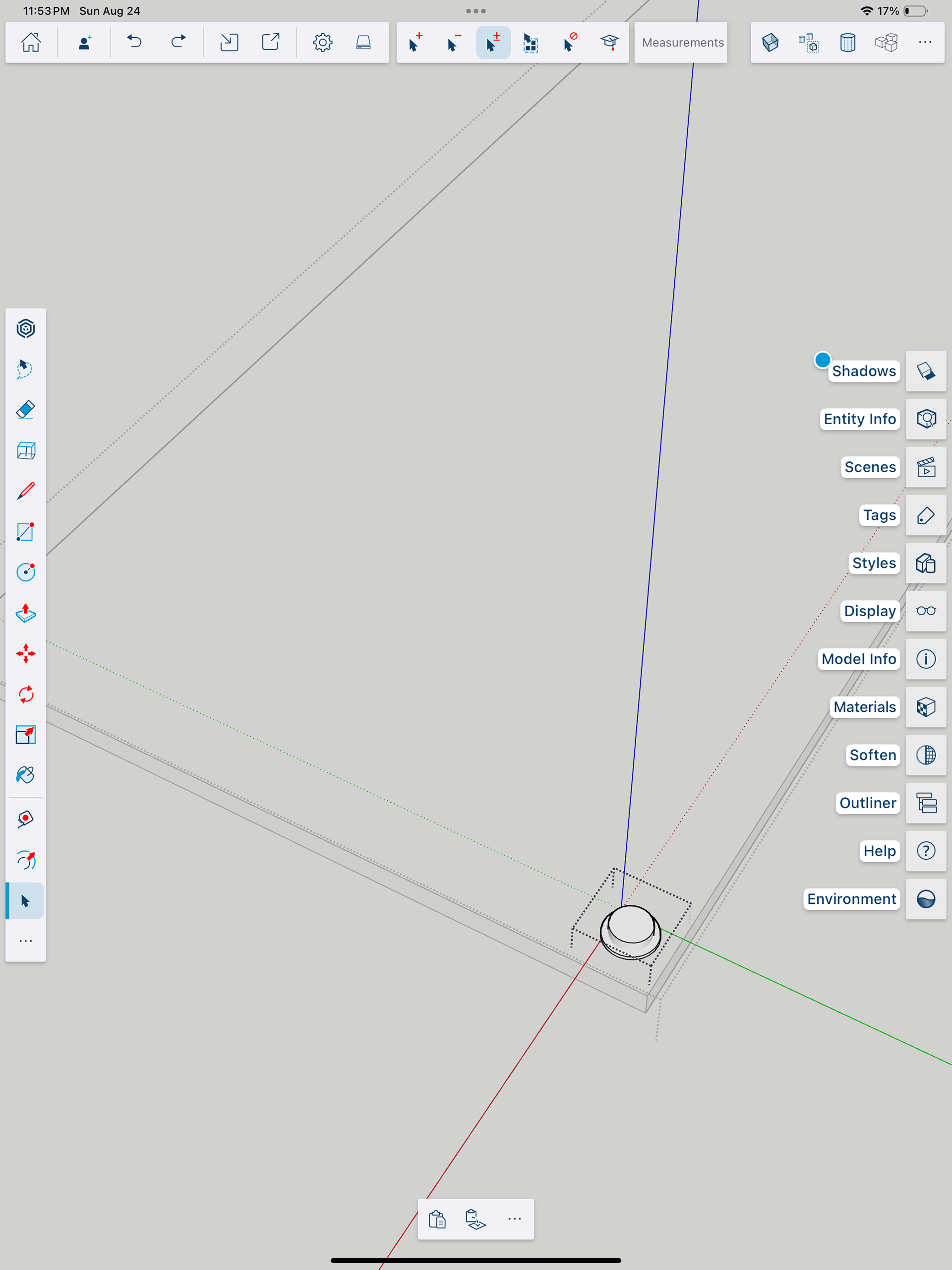
Task: Select the Eraser tool
Action: (x=26, y=410)
